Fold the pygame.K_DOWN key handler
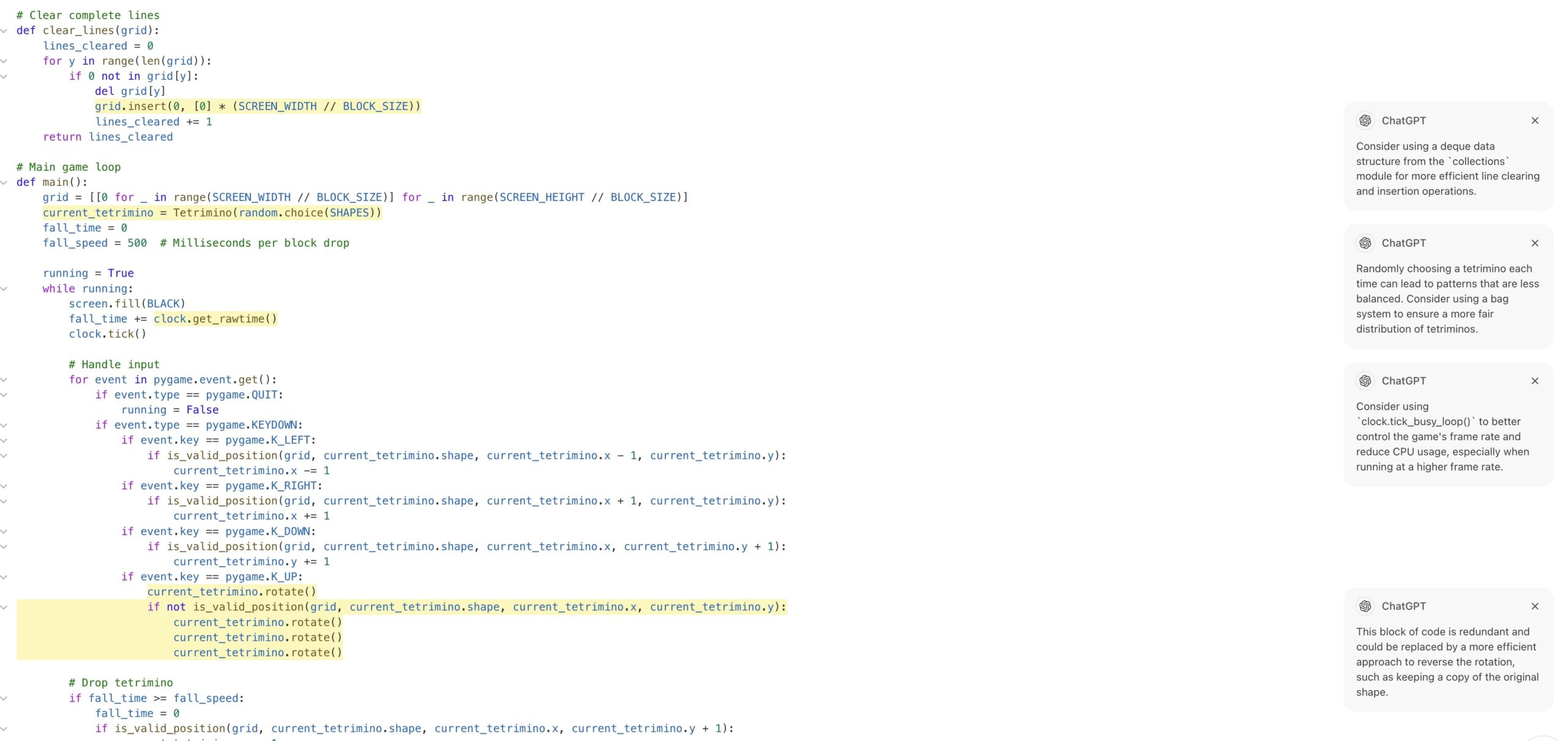Viewport: 1568px width, 741px height. (4, 532)
